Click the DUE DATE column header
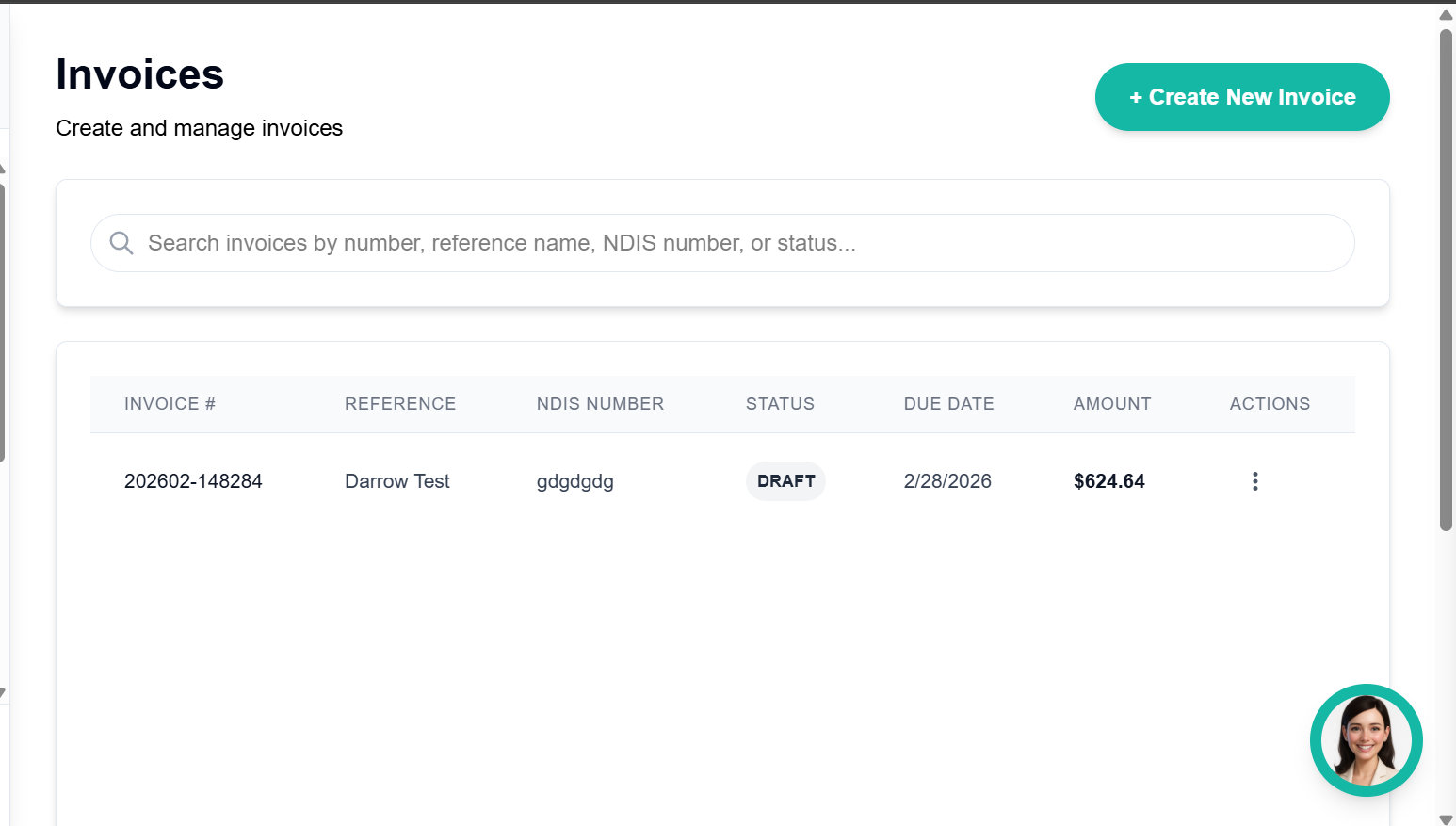Image resolution: width=1456 pixels, height=826 pixels. [x=948, y=403]
